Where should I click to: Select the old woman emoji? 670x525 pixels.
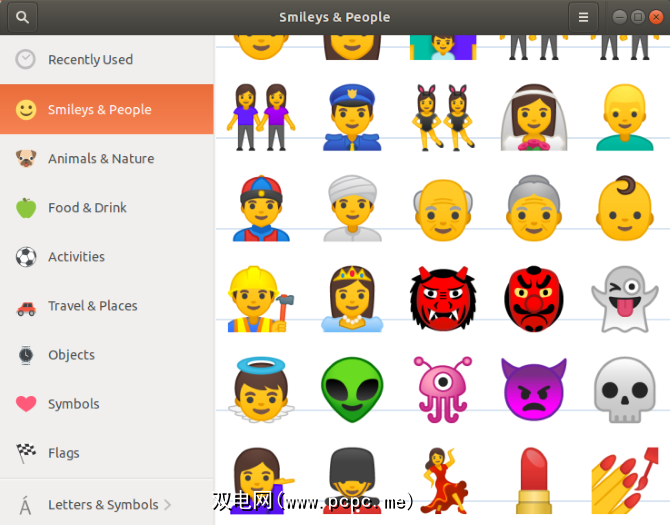tap(534, 208)
